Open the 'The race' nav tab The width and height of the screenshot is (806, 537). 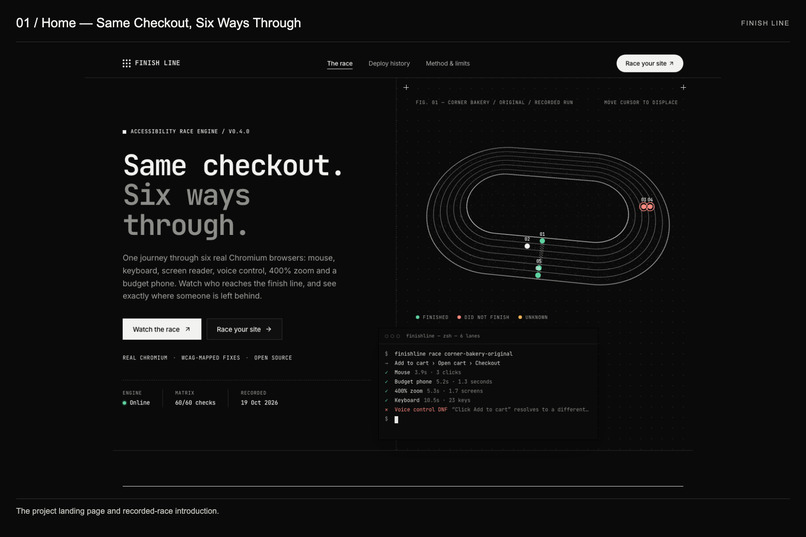[x=340, y=64]
